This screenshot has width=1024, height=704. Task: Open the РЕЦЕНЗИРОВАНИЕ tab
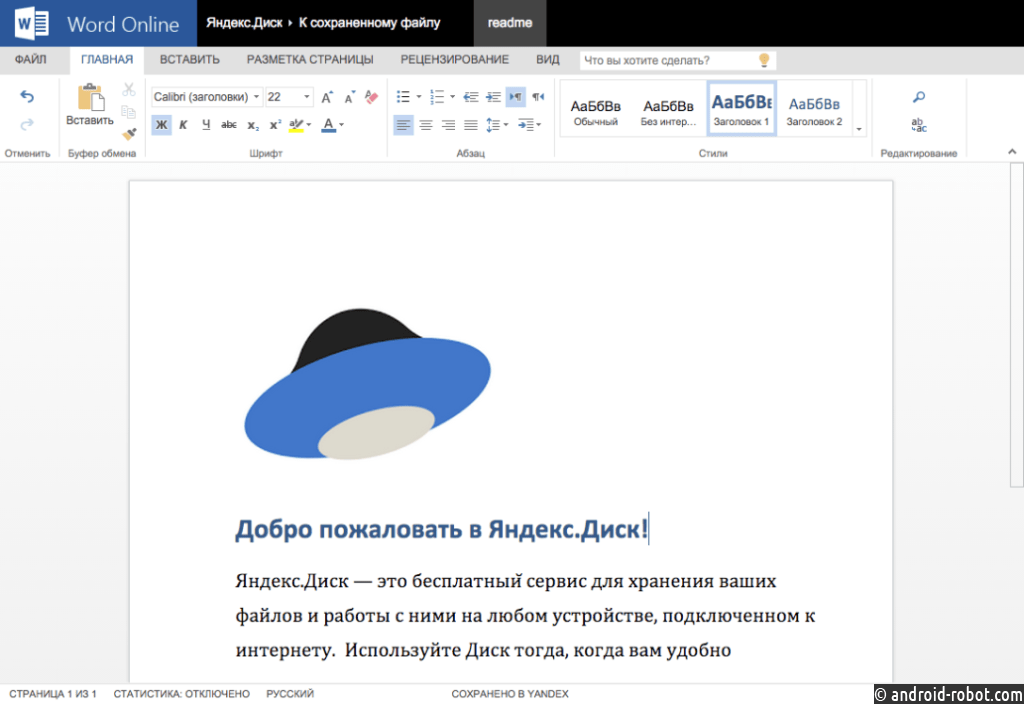[x=455, y=59]
